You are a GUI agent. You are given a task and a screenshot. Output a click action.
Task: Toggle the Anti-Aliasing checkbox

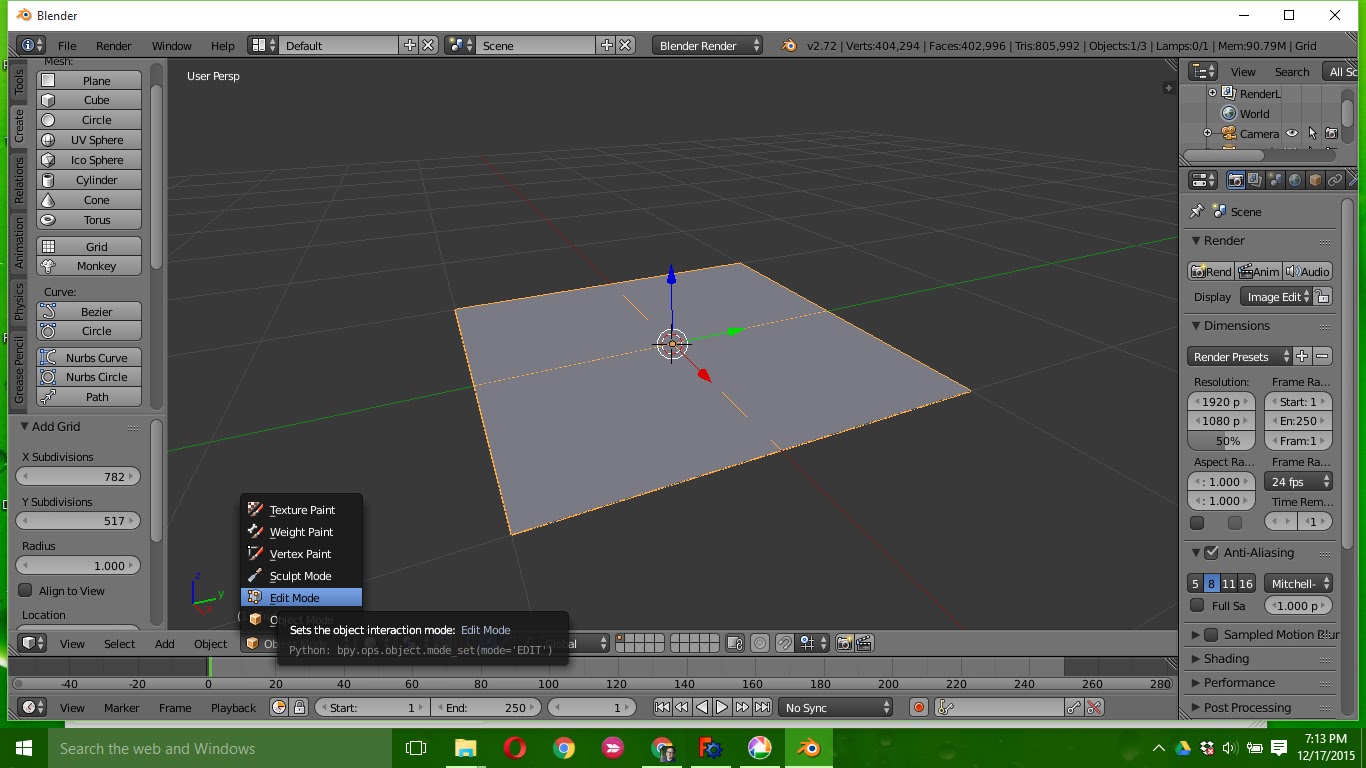pos(1212,553)
